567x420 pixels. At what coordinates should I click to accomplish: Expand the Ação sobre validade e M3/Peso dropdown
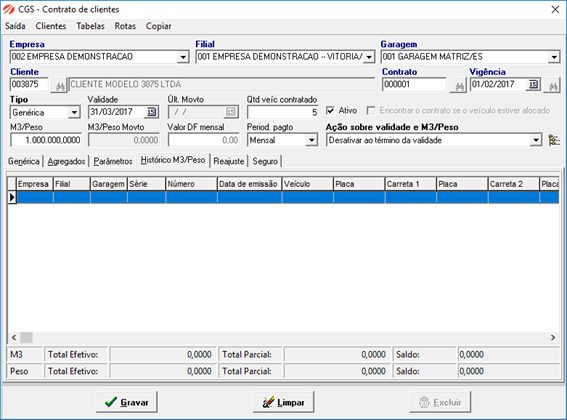click(536, 140)
